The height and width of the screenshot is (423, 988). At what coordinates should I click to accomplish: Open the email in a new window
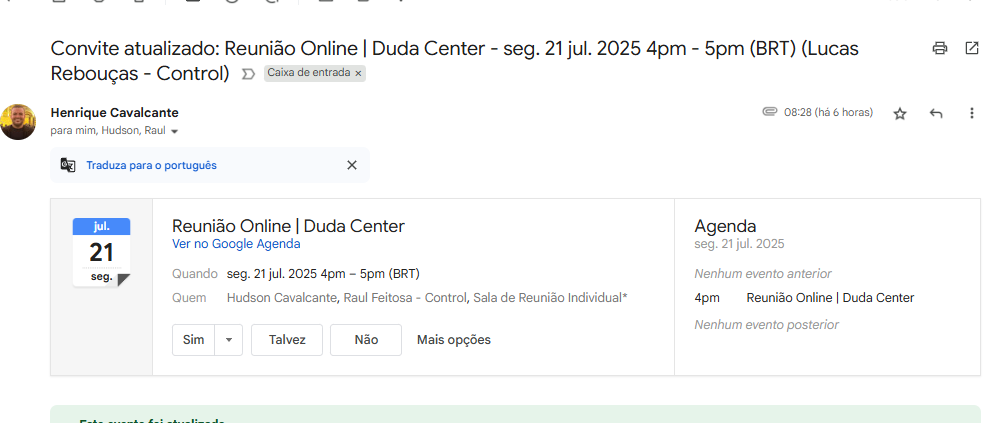tap(971, 48)
